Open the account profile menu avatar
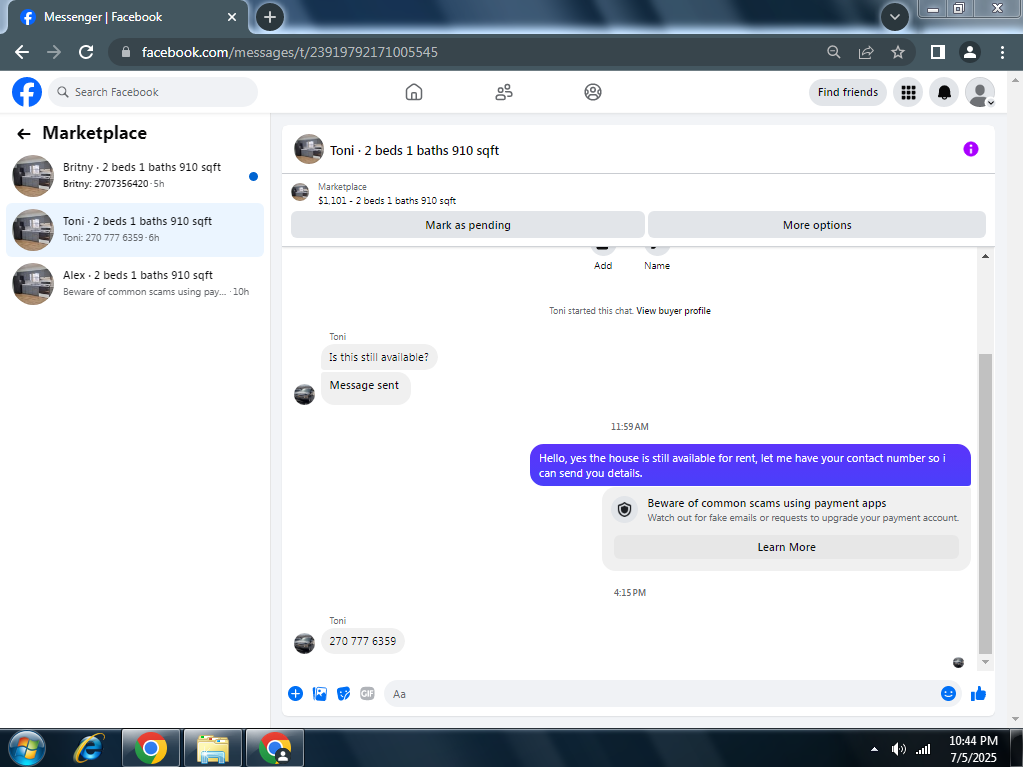Viewport: 1023px width, 767px height. [979, 92]
